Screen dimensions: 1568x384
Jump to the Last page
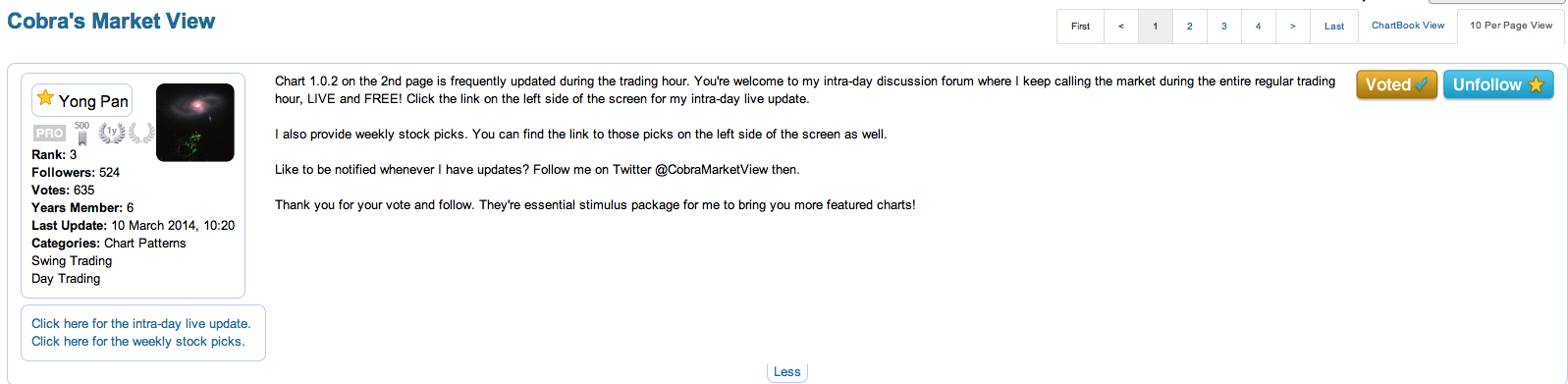click(1334, 27)
